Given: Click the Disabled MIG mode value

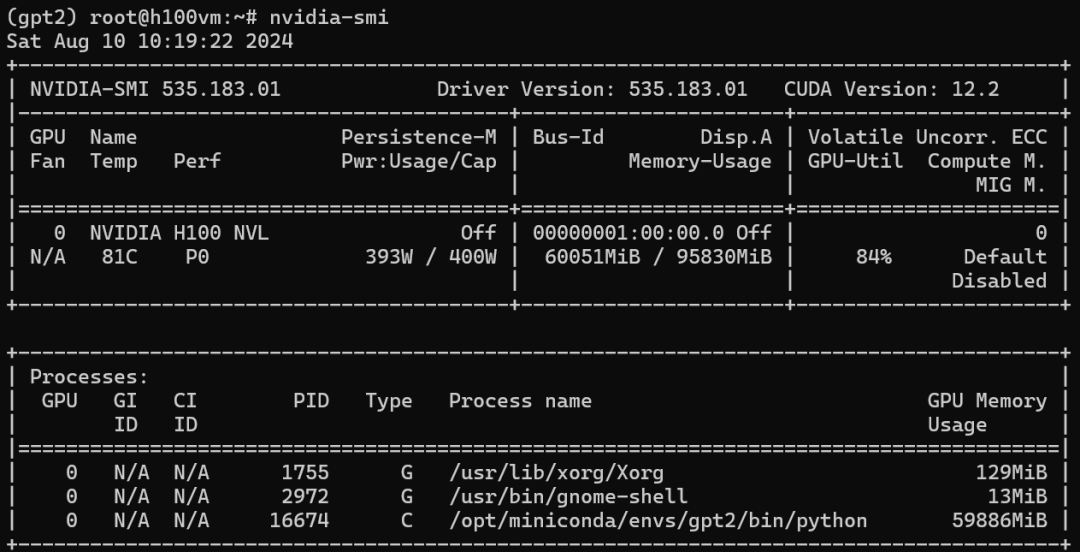Looking at the screenshot, I should coord(999,281).
